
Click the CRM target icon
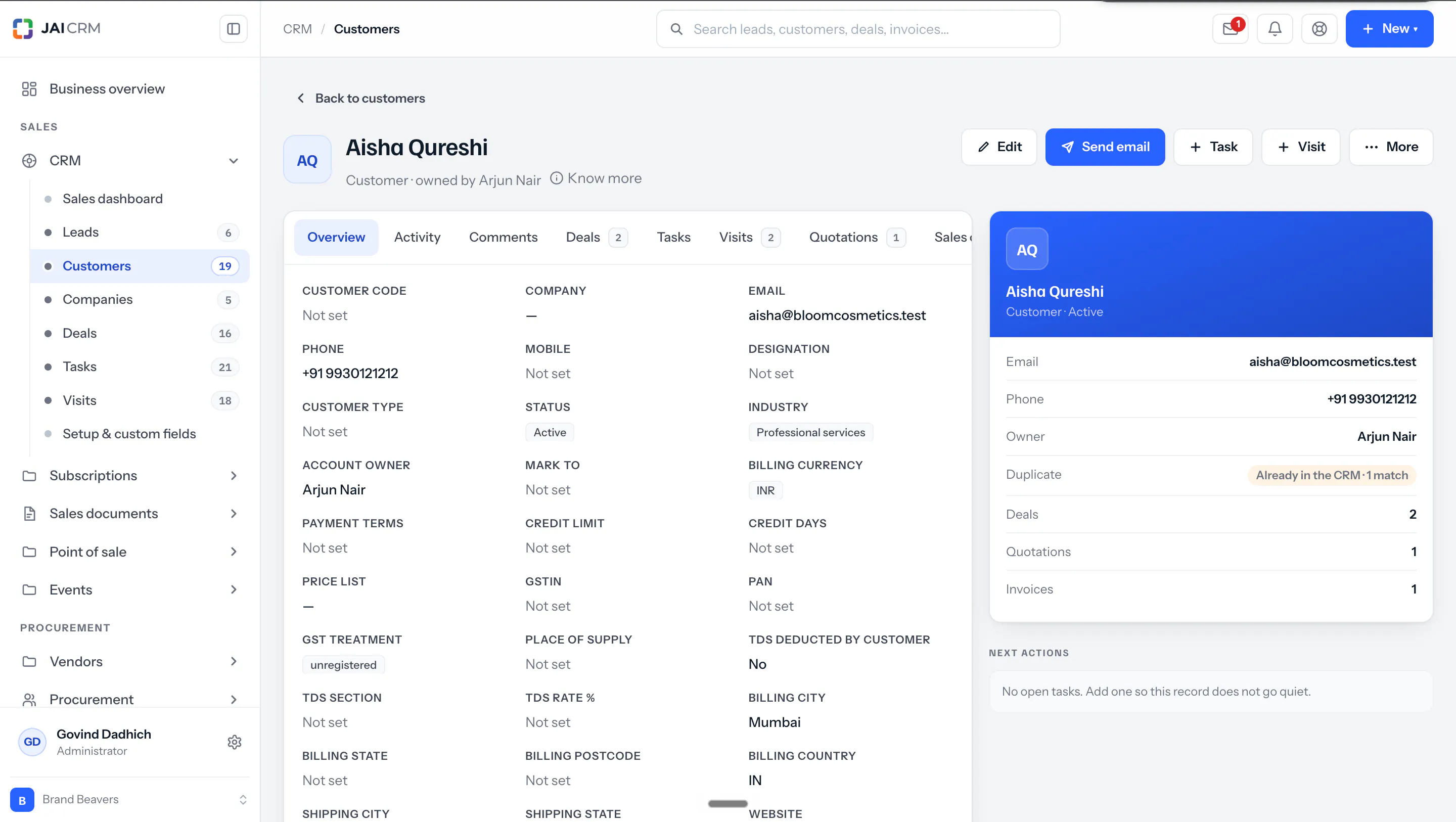coord(29,161)
